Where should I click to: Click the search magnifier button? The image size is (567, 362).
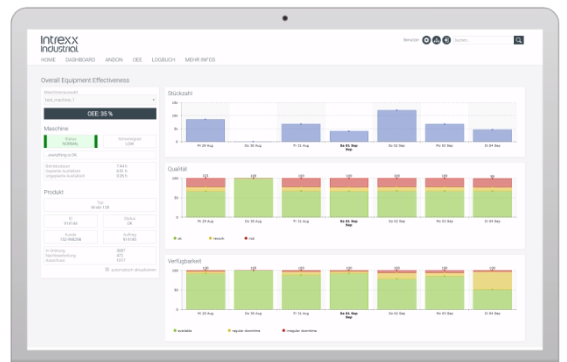(x=519, y=40)
